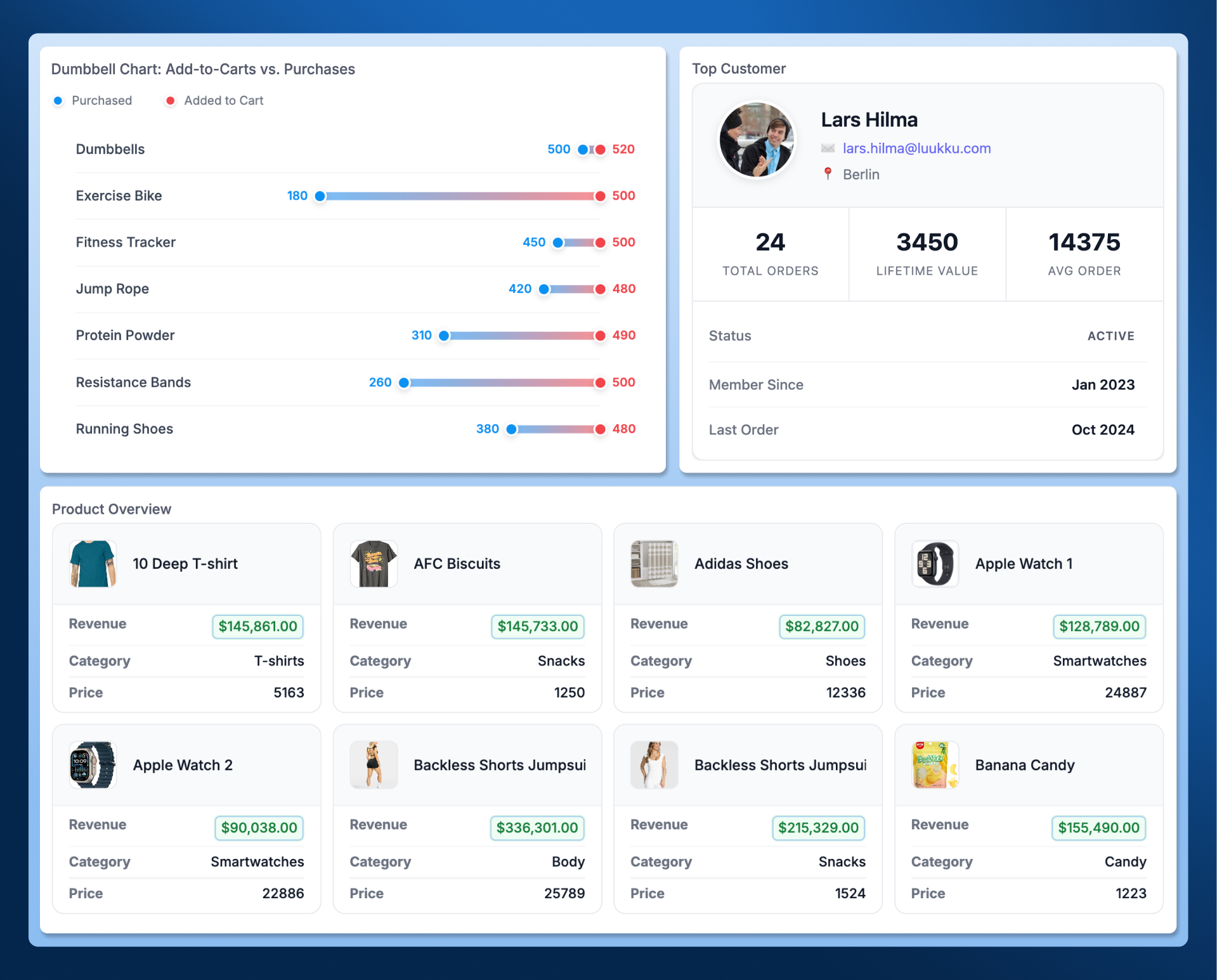
Task: Click the 10 Deep T-shirt product image
Action: click(93, 563)
